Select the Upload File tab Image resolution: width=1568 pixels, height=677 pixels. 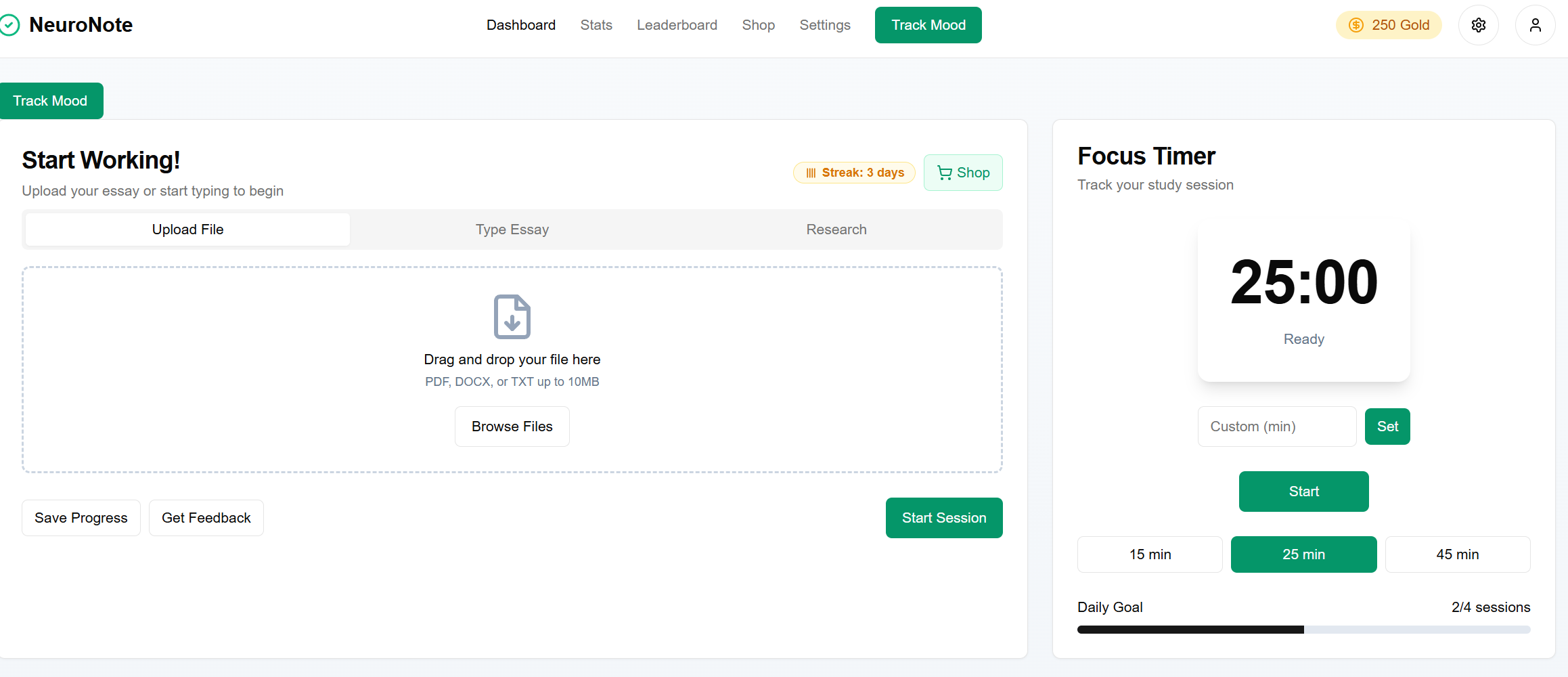(187, 230)
